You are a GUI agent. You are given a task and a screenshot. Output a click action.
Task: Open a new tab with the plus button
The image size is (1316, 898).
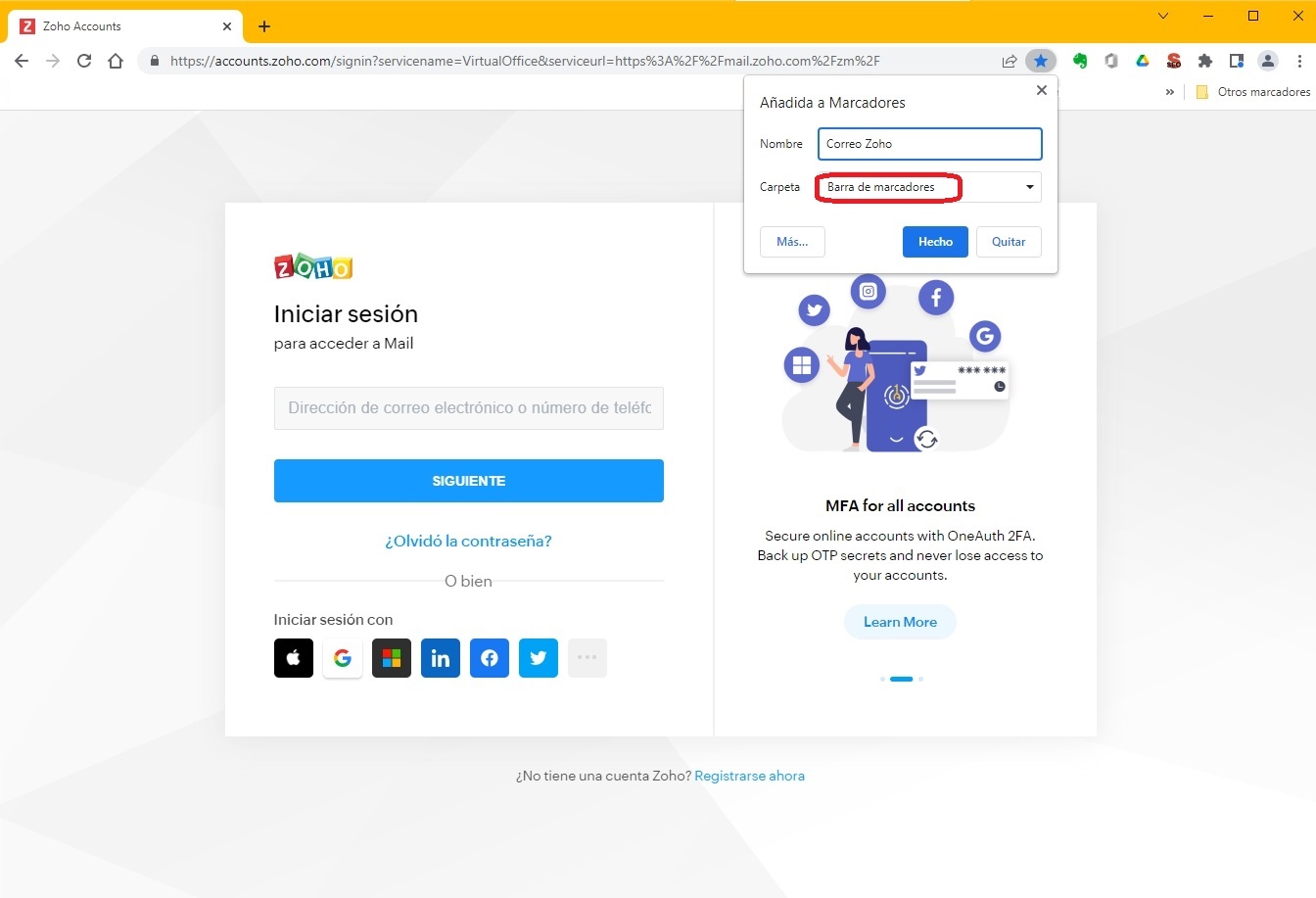[x=264, y=26]
